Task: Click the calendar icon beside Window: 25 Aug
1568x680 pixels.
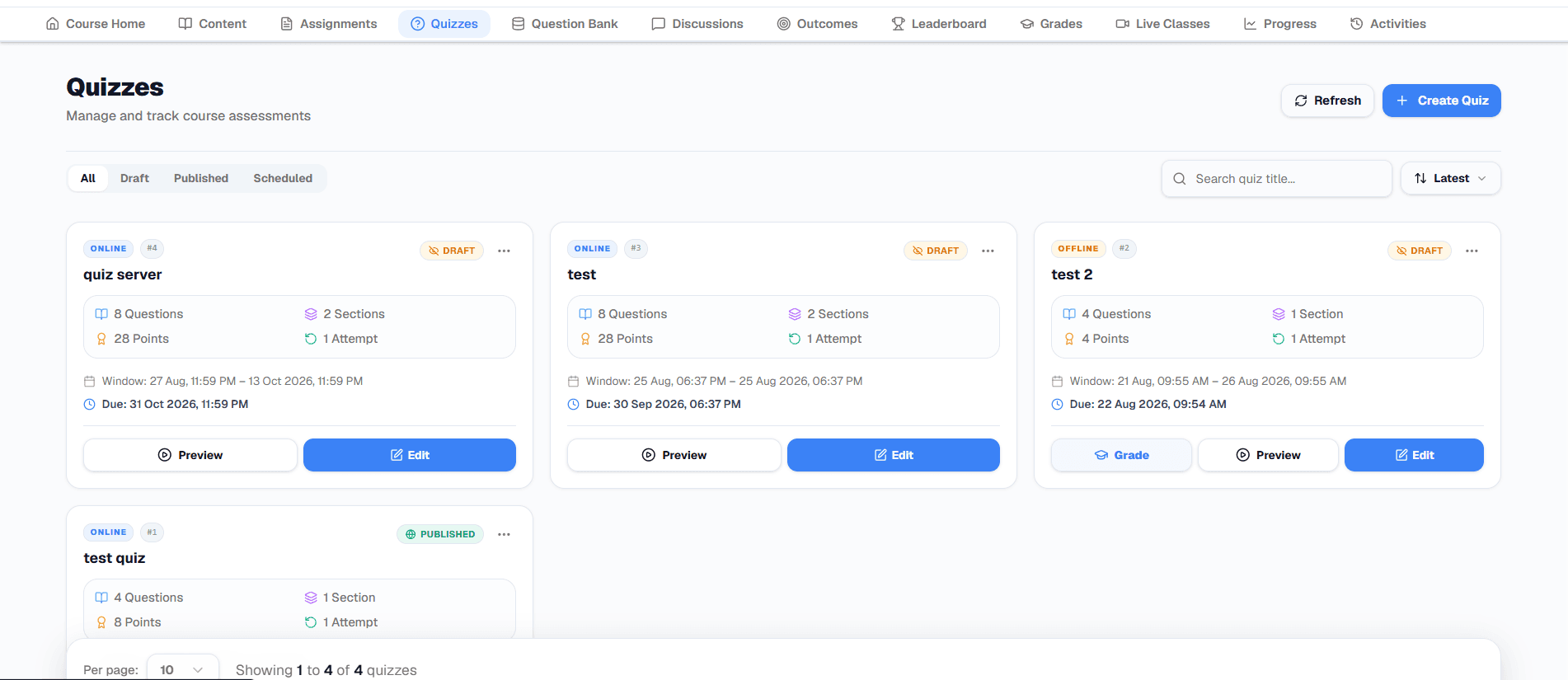Action: coord(574,381)
